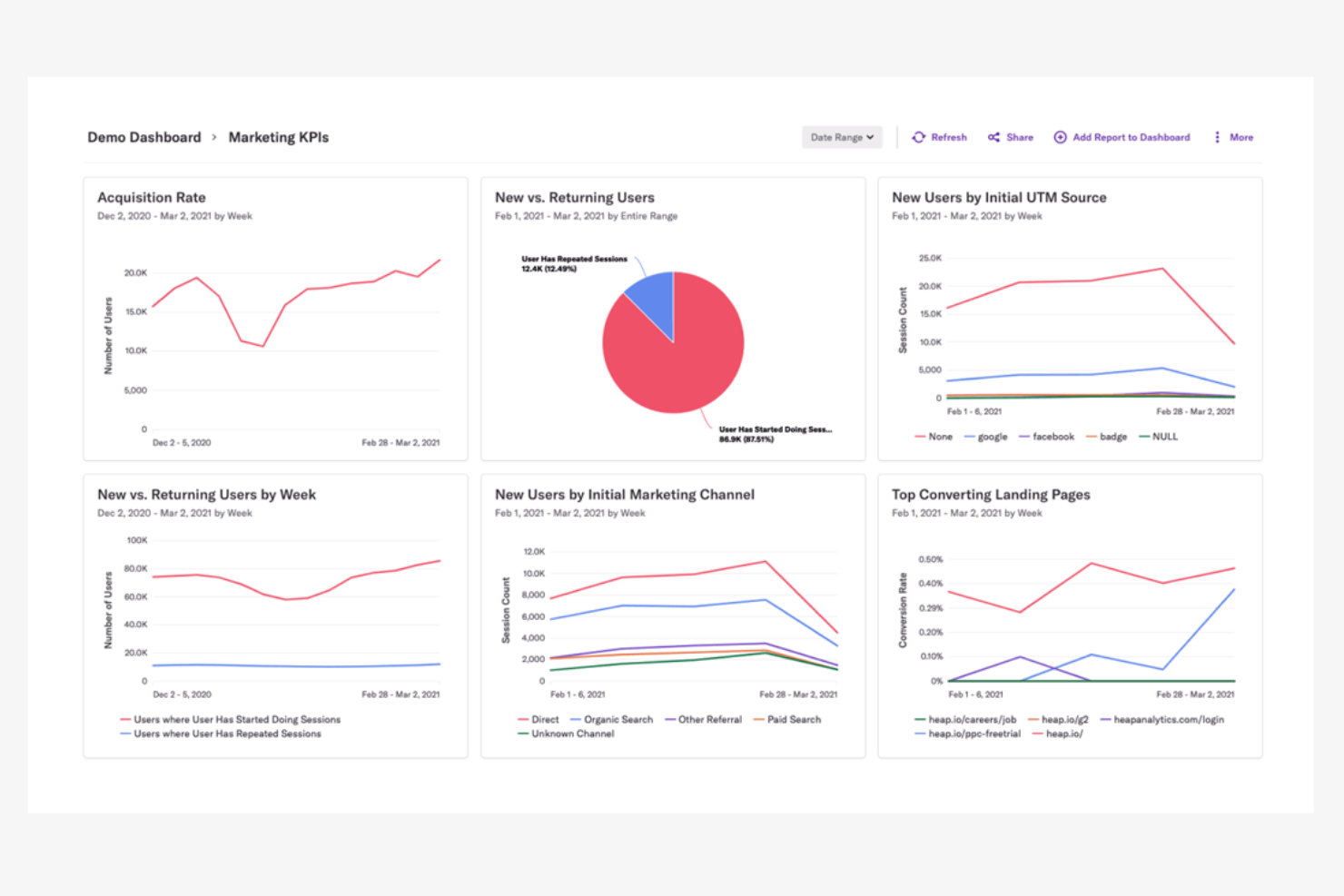Open New Users by Initial Marketing Channel title
This screenshot has height=896, width=1344.
click(x=625, y=495)
